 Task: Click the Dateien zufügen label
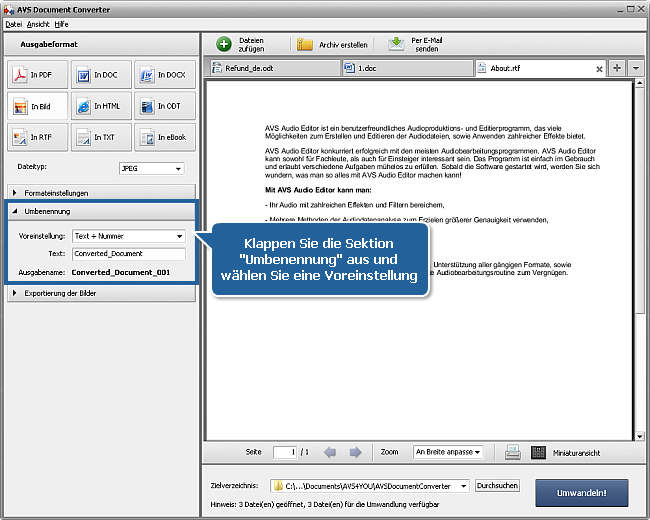(x=251, y=44)
